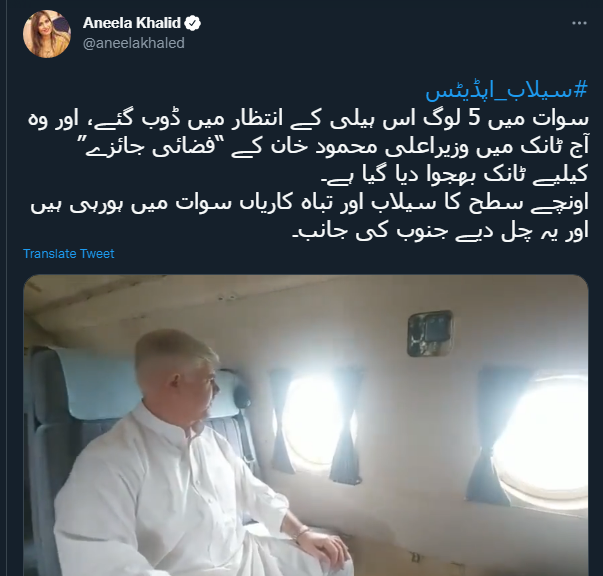This screenshot has width=603, height=576.
Task: Open Aneela Khalid's profile picture
Action: [x=47, y=34]
